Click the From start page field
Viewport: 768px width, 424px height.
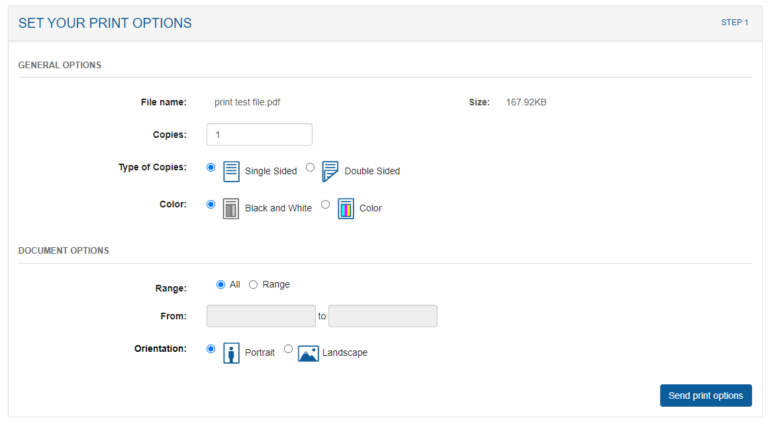(x=260, y=316)
